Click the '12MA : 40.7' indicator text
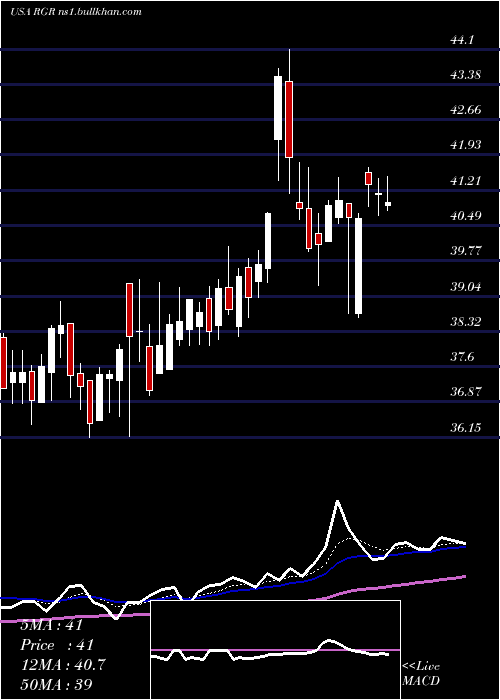 coord(63,665)
